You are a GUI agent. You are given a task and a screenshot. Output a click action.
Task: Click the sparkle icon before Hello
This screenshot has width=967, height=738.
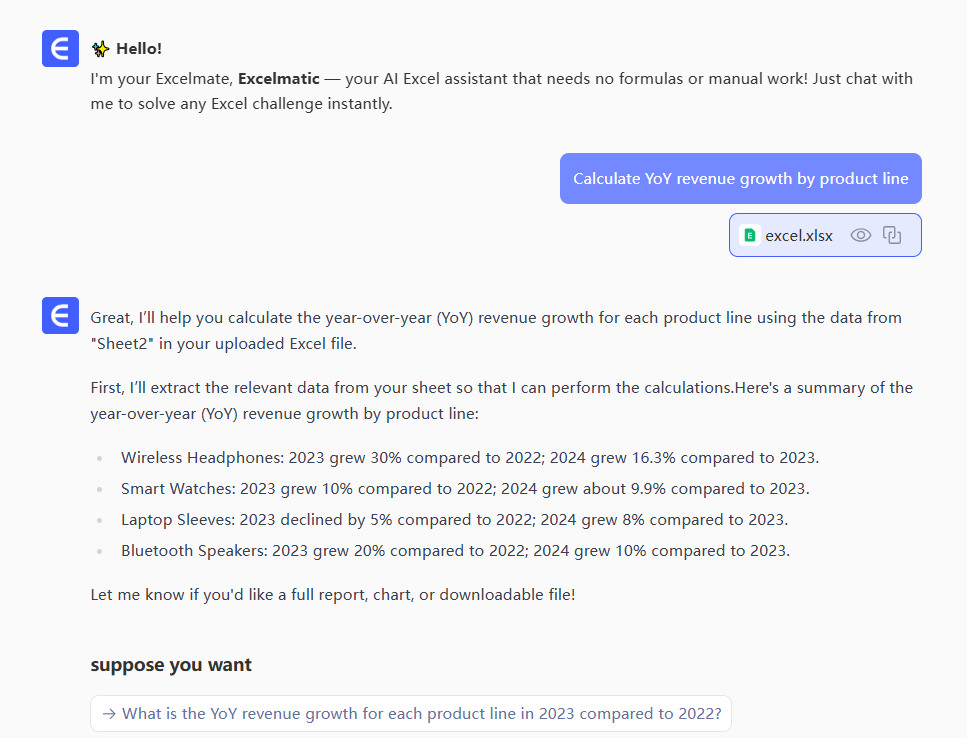click(100, 48)
